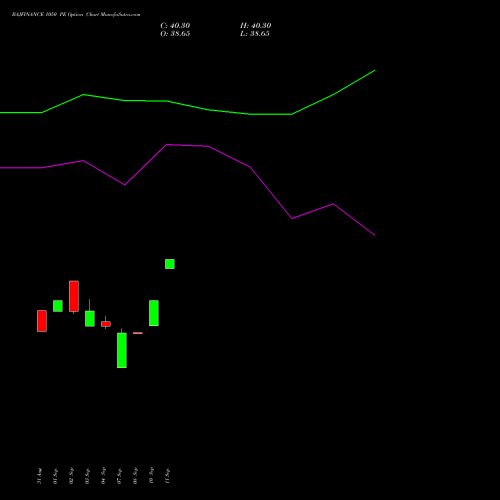Select the long green candlestick for 07 Sep
Viewport: 500px width, 500px height.
122,350
